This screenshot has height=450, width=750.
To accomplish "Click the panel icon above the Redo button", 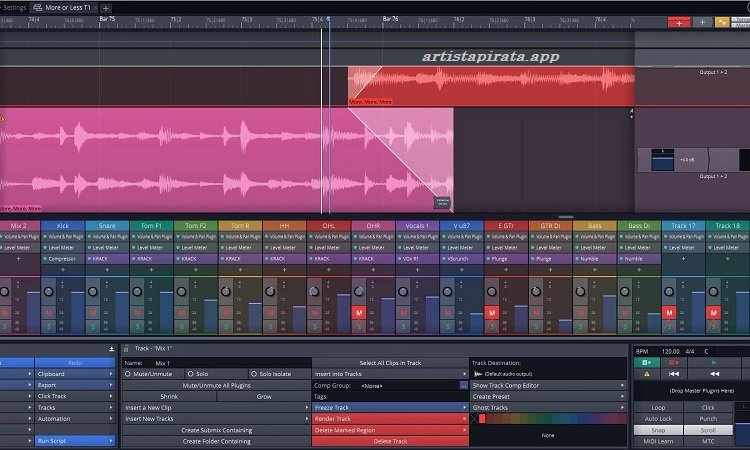I will [x=111, y=349].
